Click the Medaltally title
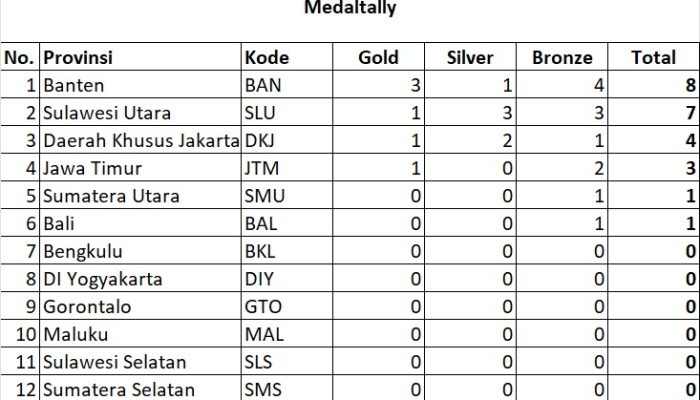 click(x=350, y=9)
